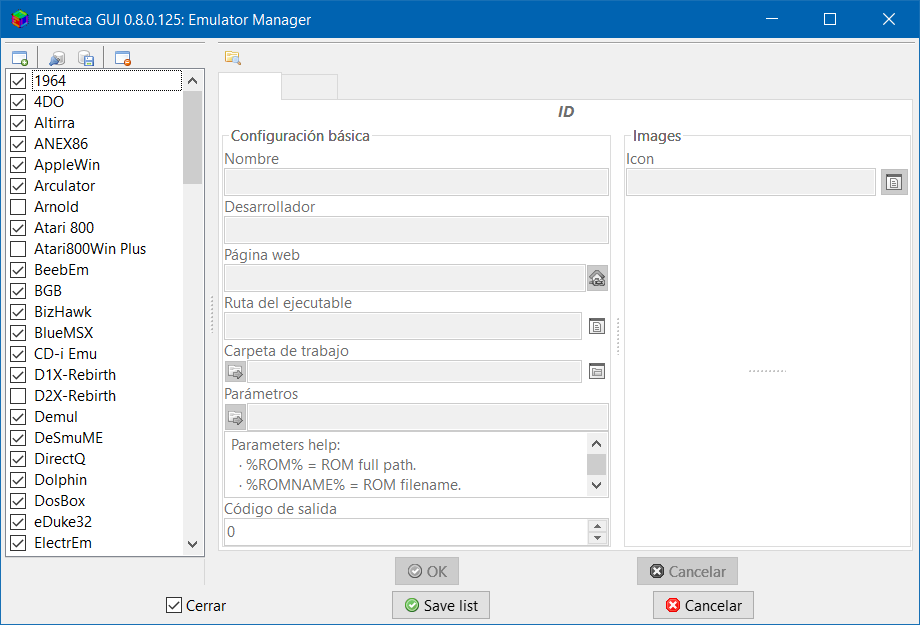Open the web page home icon
Viewport: 920px width, 625px height.
597,278
